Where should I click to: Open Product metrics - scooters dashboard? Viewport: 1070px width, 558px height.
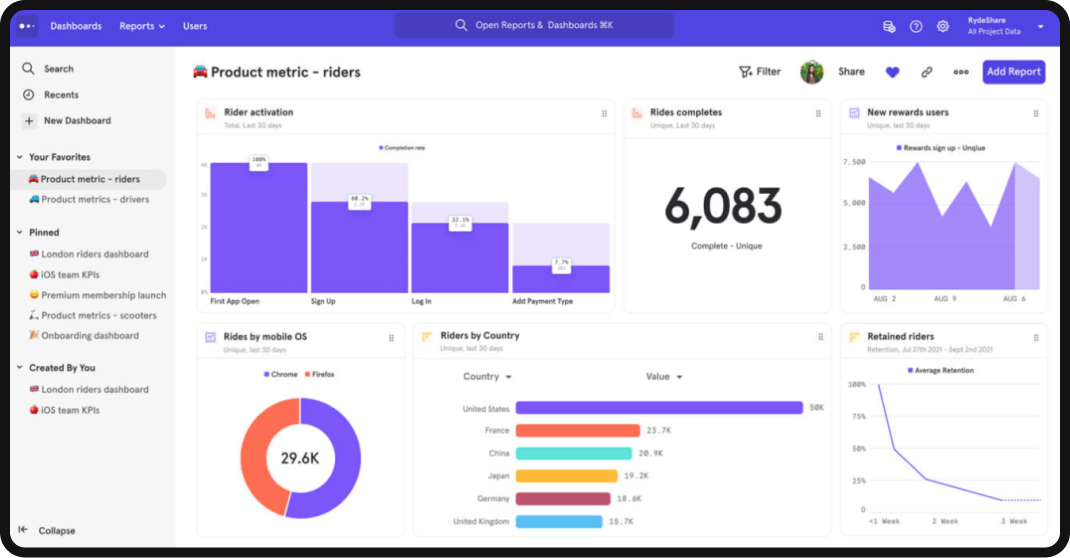coord(92,315)
